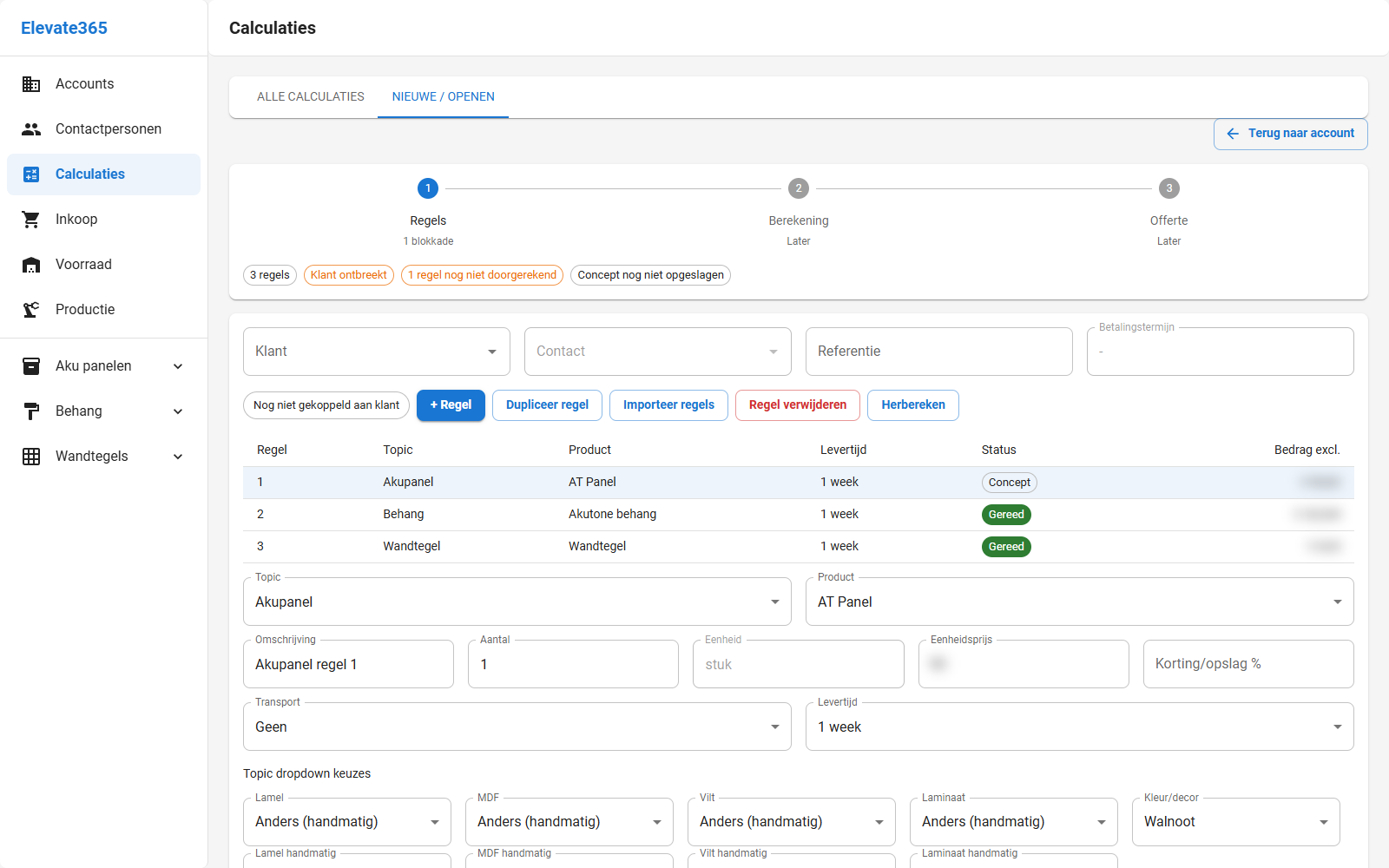Open the Klant dropdown
This screenshot has height=868, width=1389.
pyautogui.click(x=377, y=352)
